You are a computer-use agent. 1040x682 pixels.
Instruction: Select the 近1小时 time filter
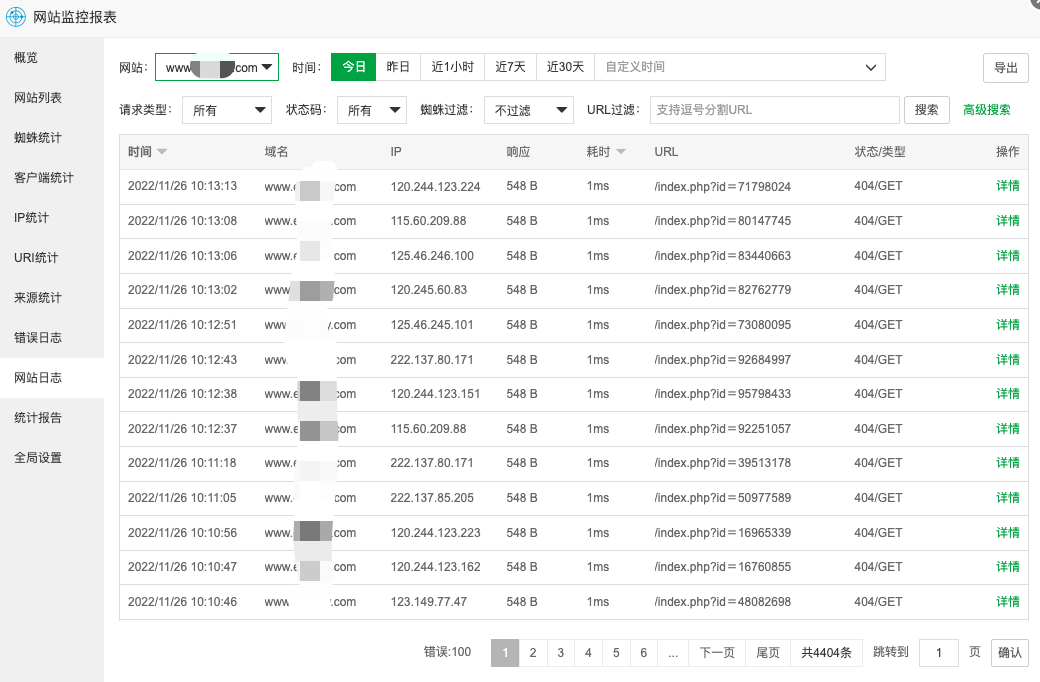pos(452,67)
